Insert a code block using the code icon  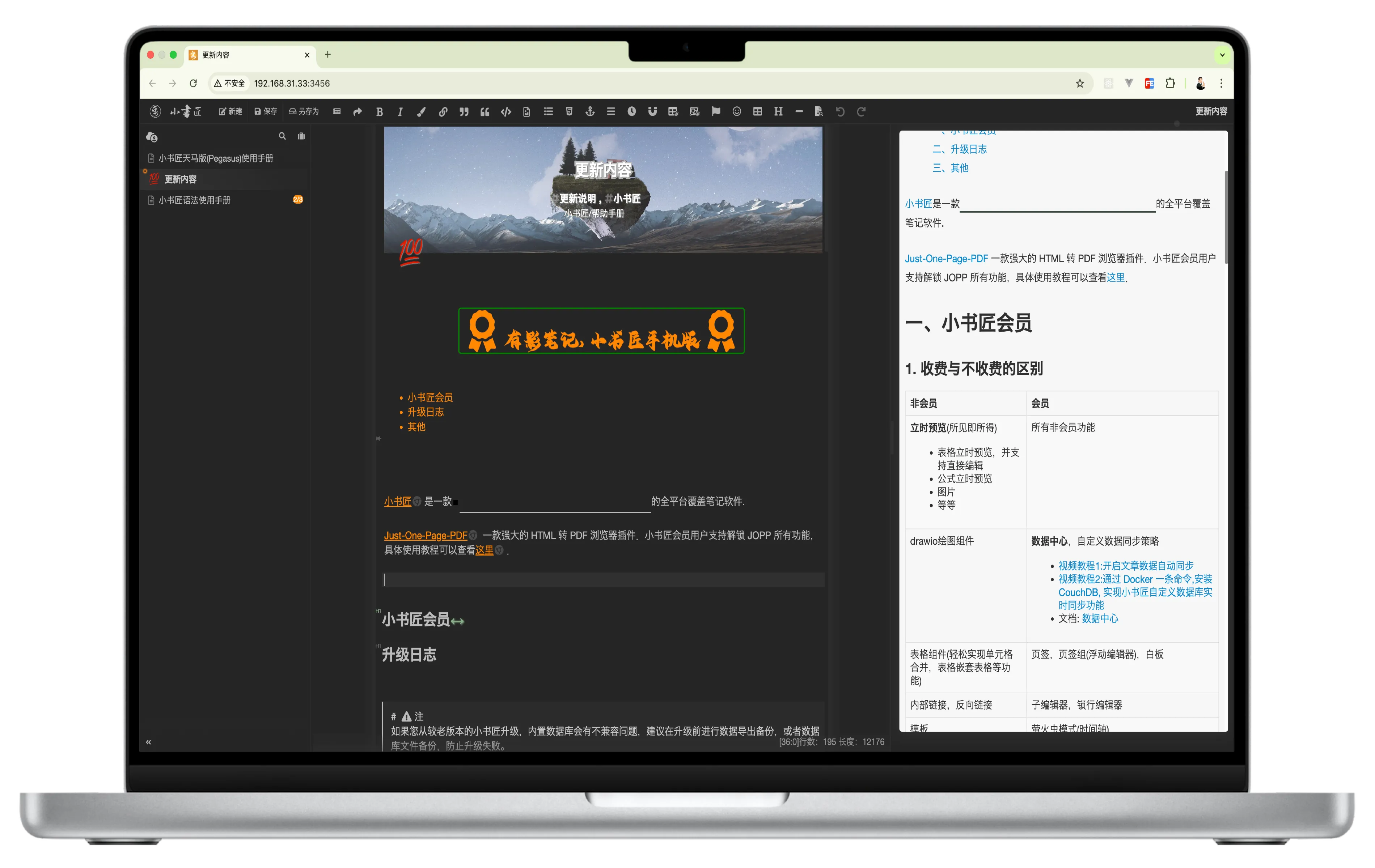point(506,112)
